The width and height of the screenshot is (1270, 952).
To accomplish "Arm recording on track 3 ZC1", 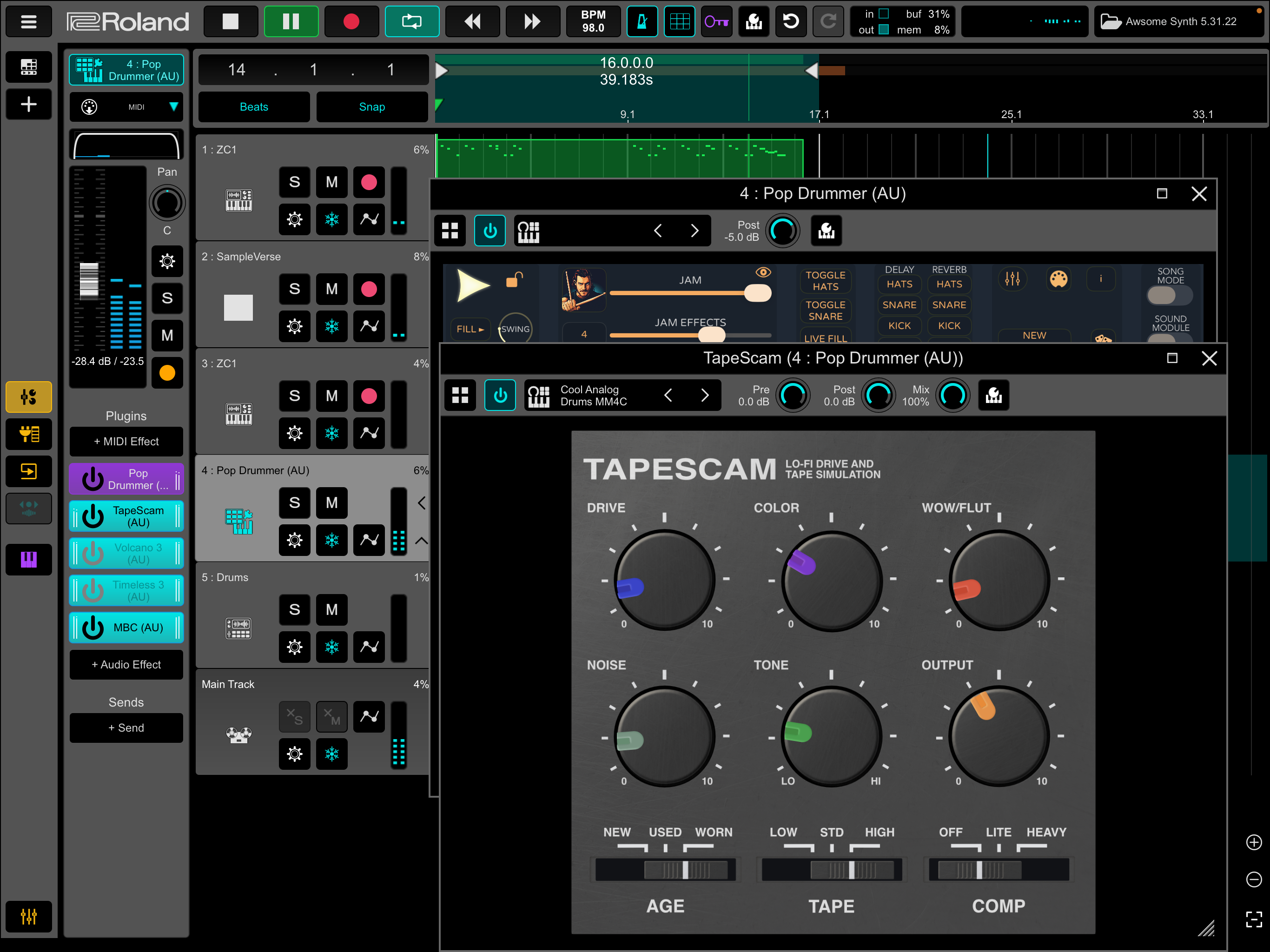I will tap(369, 396).
